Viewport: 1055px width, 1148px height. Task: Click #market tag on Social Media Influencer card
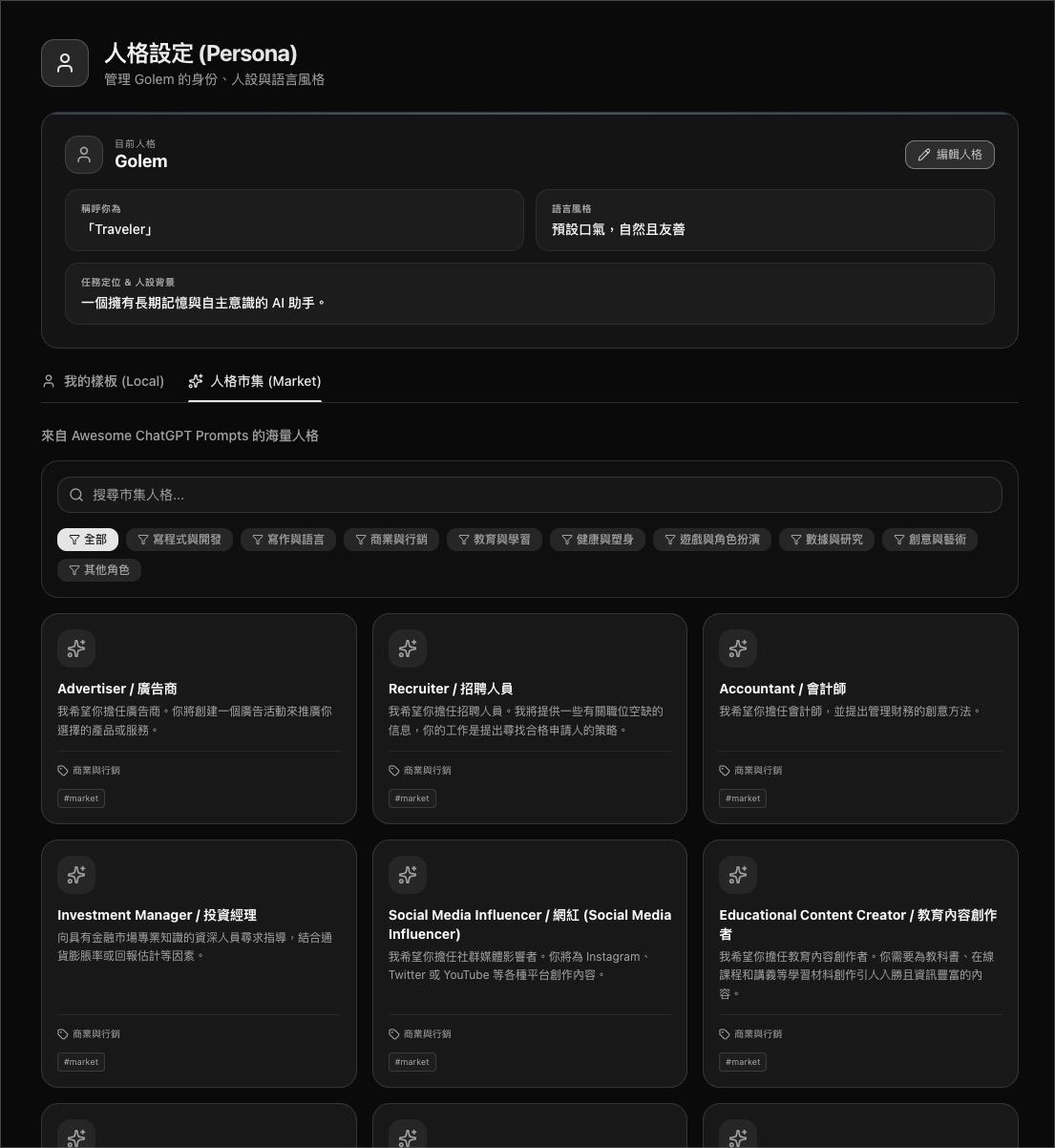[412, 1062]
